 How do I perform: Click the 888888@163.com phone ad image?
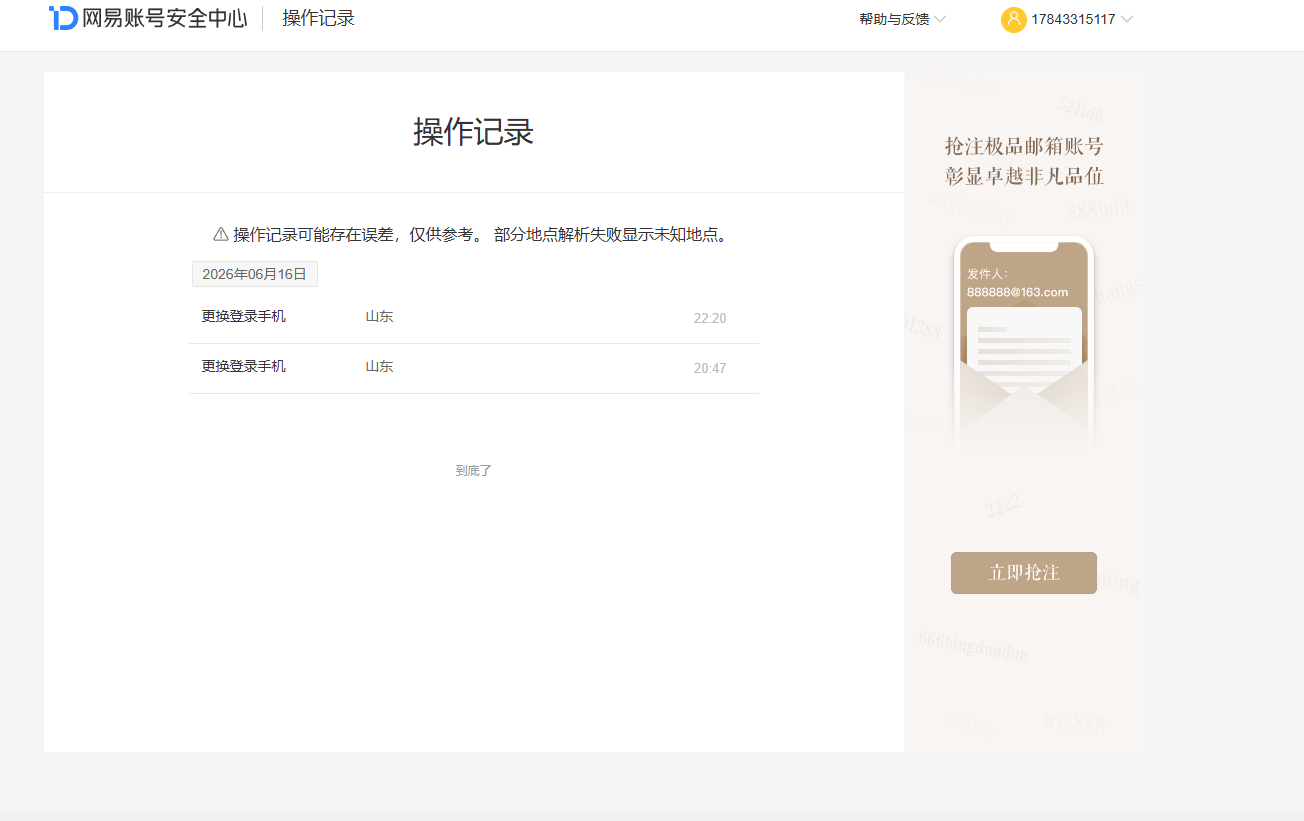[x=1024, y=340]
